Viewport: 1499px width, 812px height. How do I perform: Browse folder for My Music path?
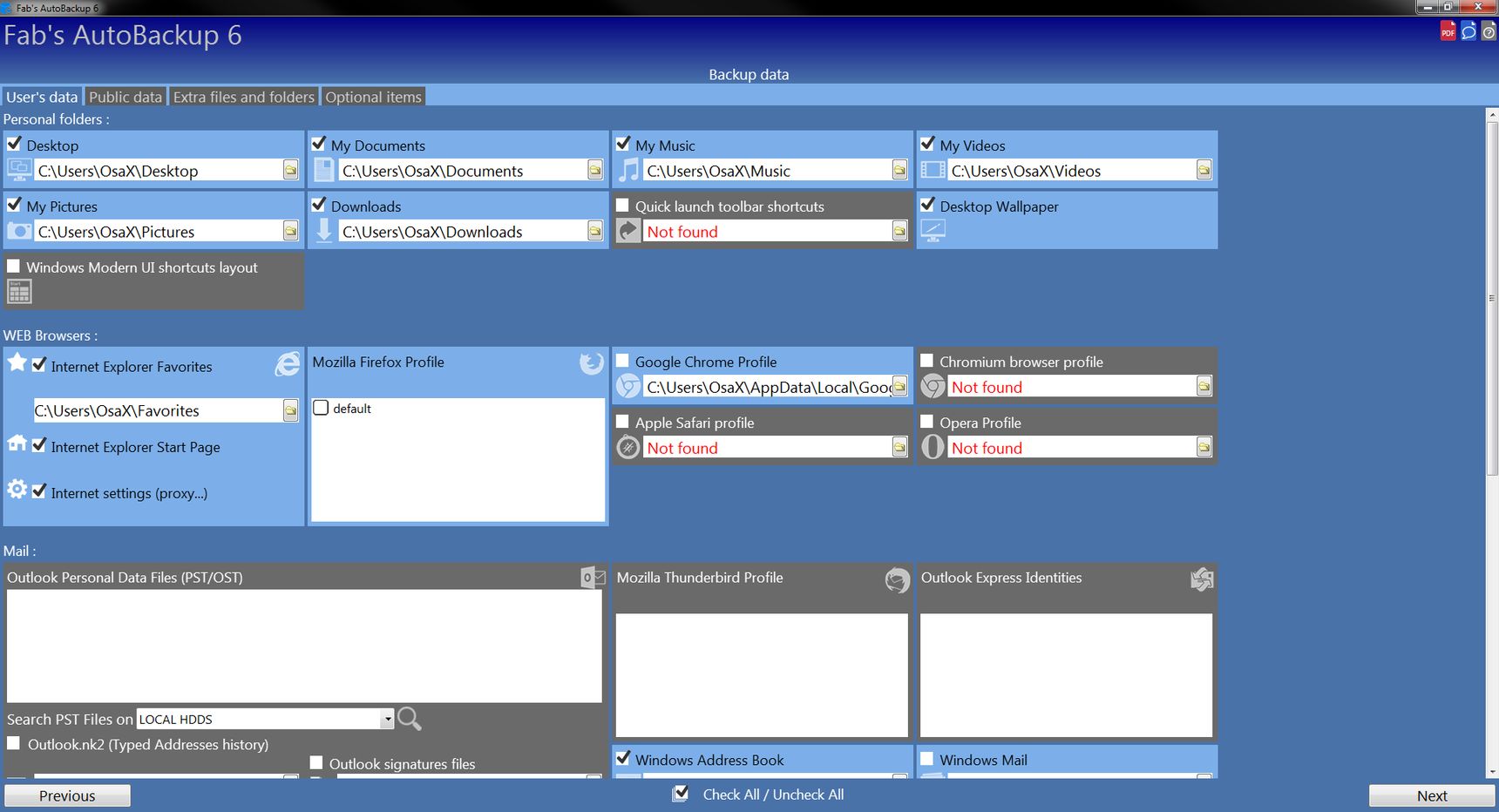tap(899, 170)
